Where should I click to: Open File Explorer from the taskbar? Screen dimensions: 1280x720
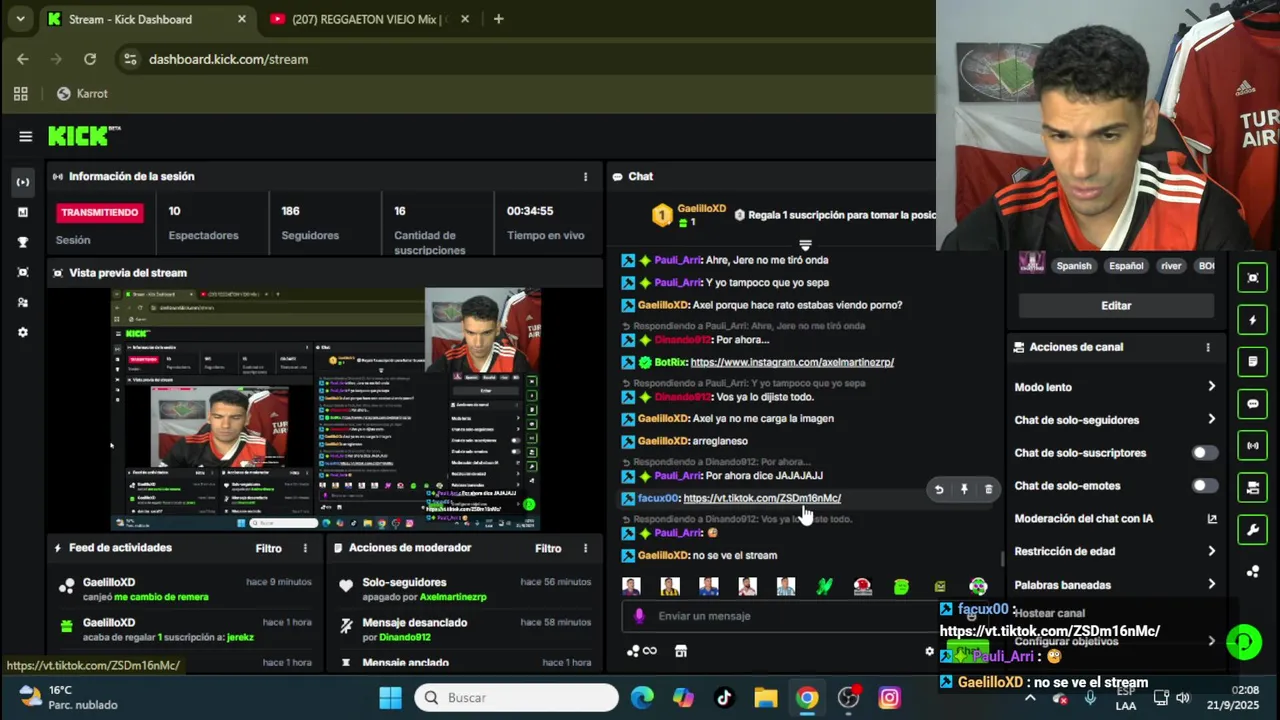click(765, 698)
